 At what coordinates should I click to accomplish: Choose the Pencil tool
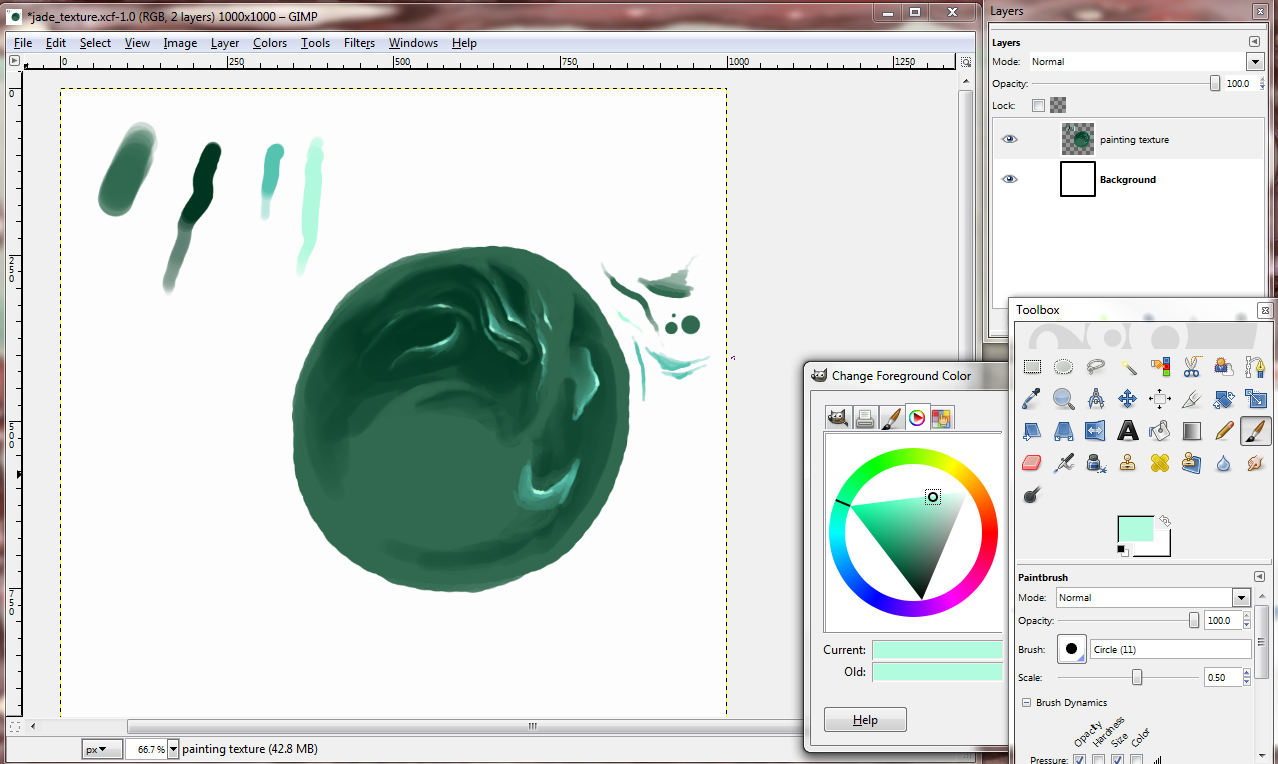tap(1223, 431)
